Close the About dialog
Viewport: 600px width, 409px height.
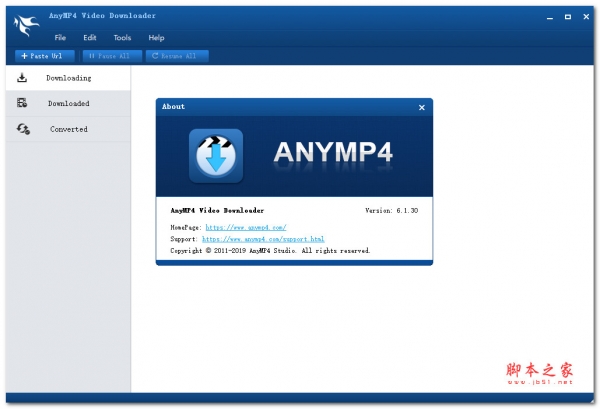click(x=422, y=108)
